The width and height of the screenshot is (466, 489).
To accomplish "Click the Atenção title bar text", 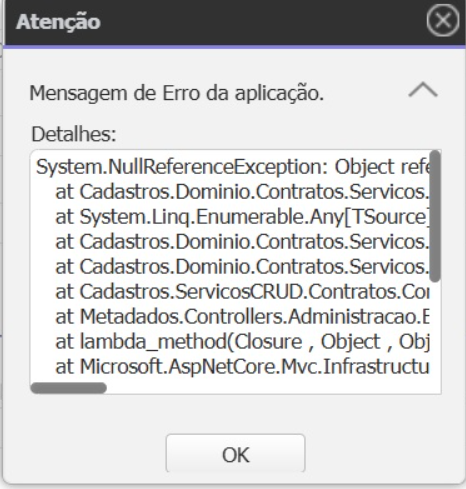I will coord(58,22).
